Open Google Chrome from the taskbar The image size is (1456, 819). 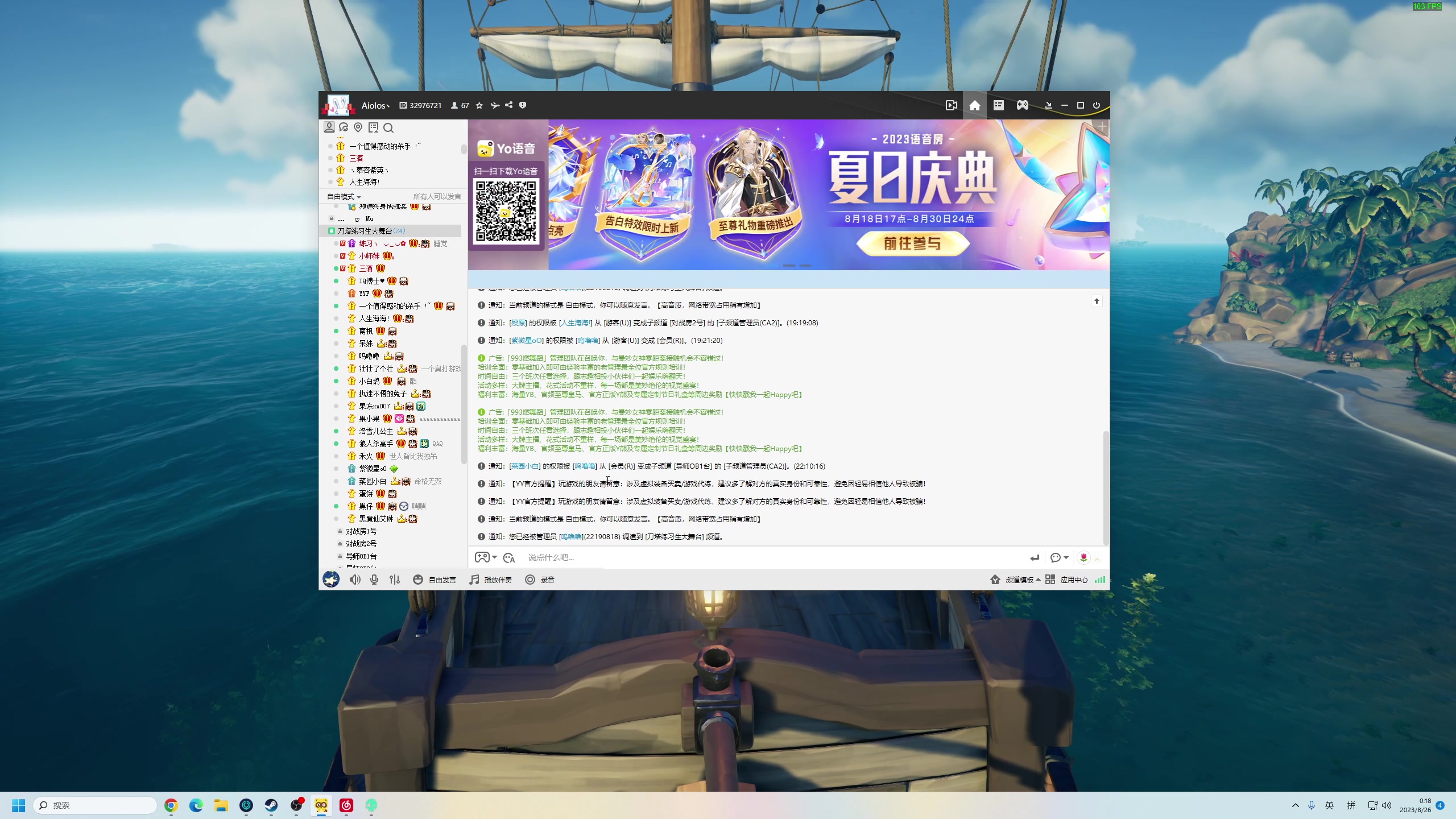point(171,805)
